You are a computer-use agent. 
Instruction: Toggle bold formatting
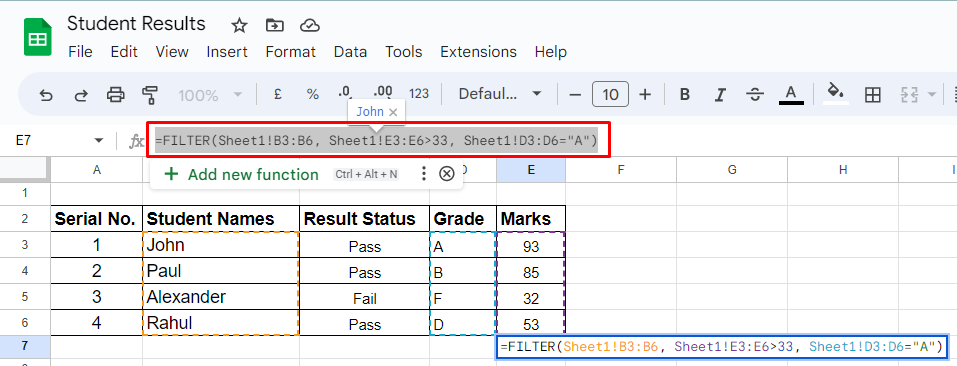pos(685,95)
